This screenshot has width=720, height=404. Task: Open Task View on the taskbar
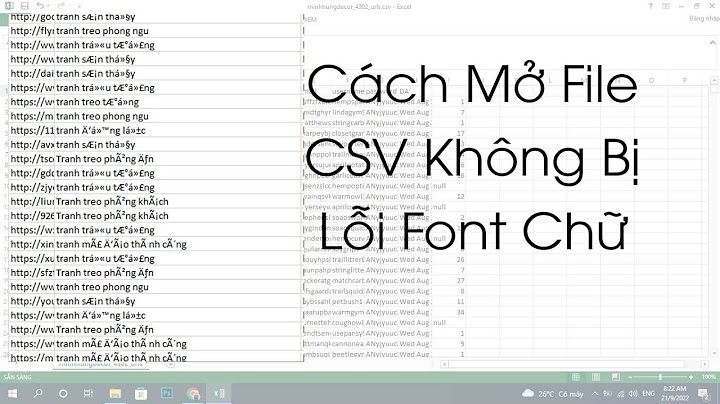88,393
